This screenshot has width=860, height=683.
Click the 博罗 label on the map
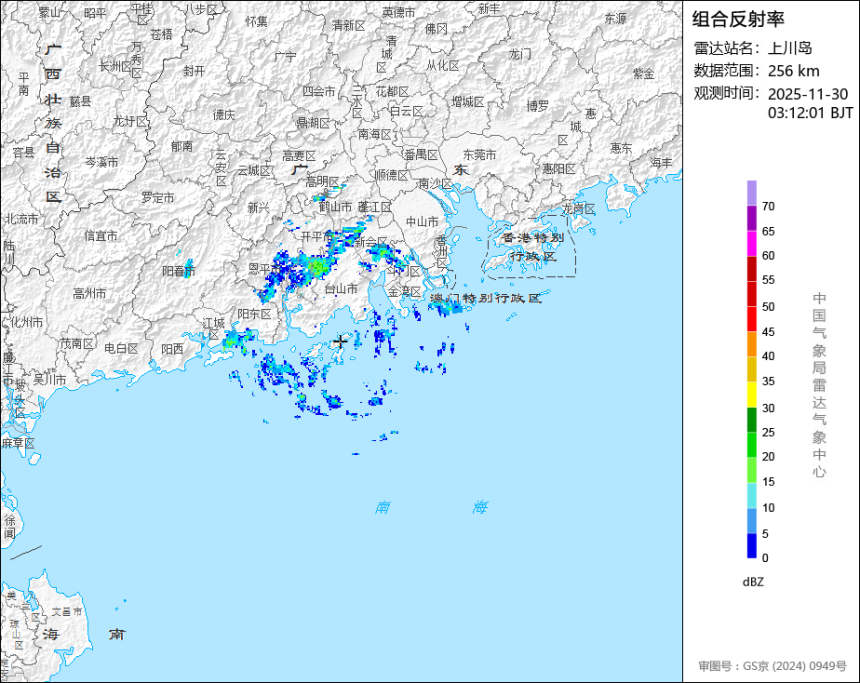538,106
